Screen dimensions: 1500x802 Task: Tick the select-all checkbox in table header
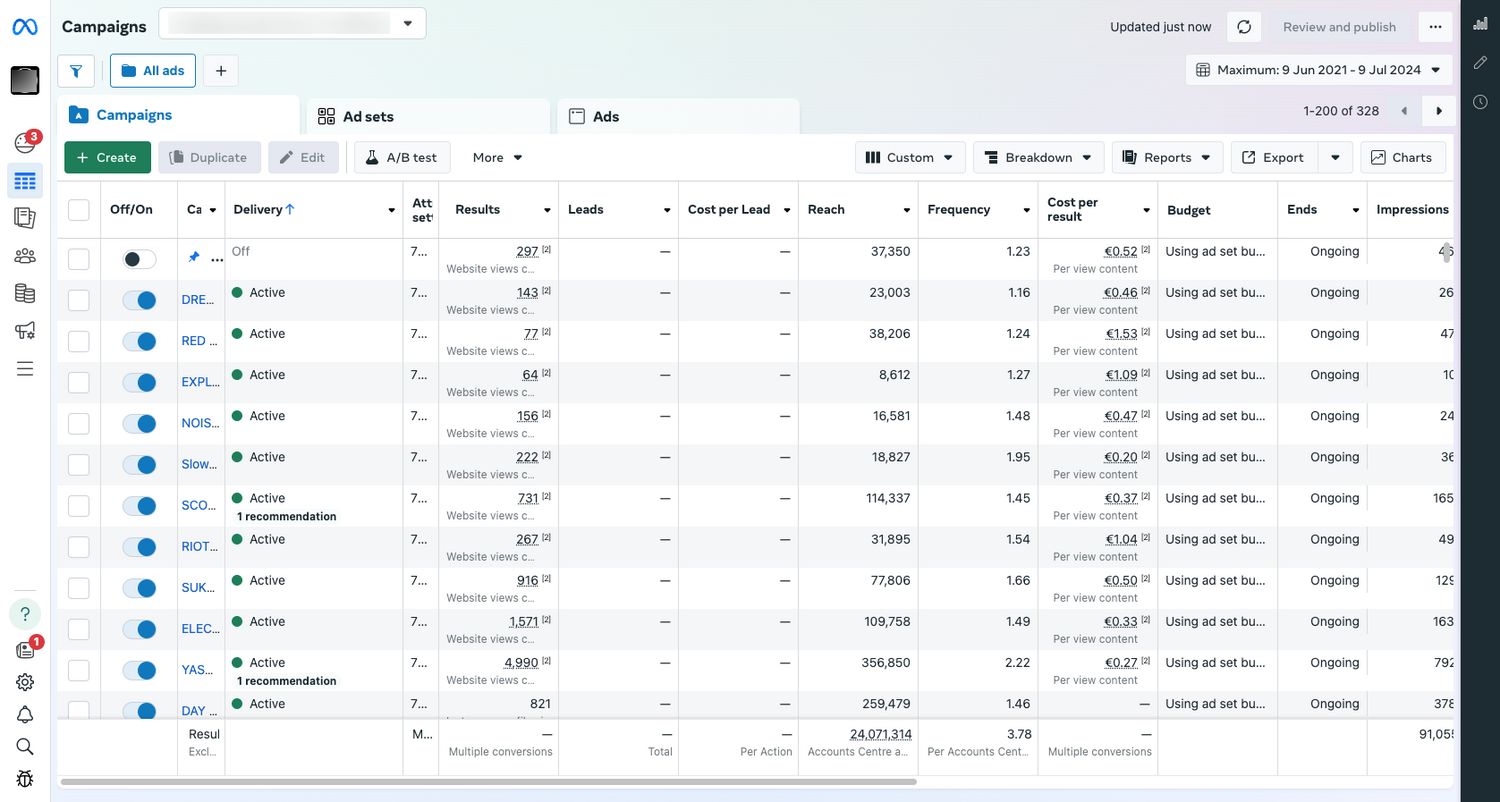(78, 210)
